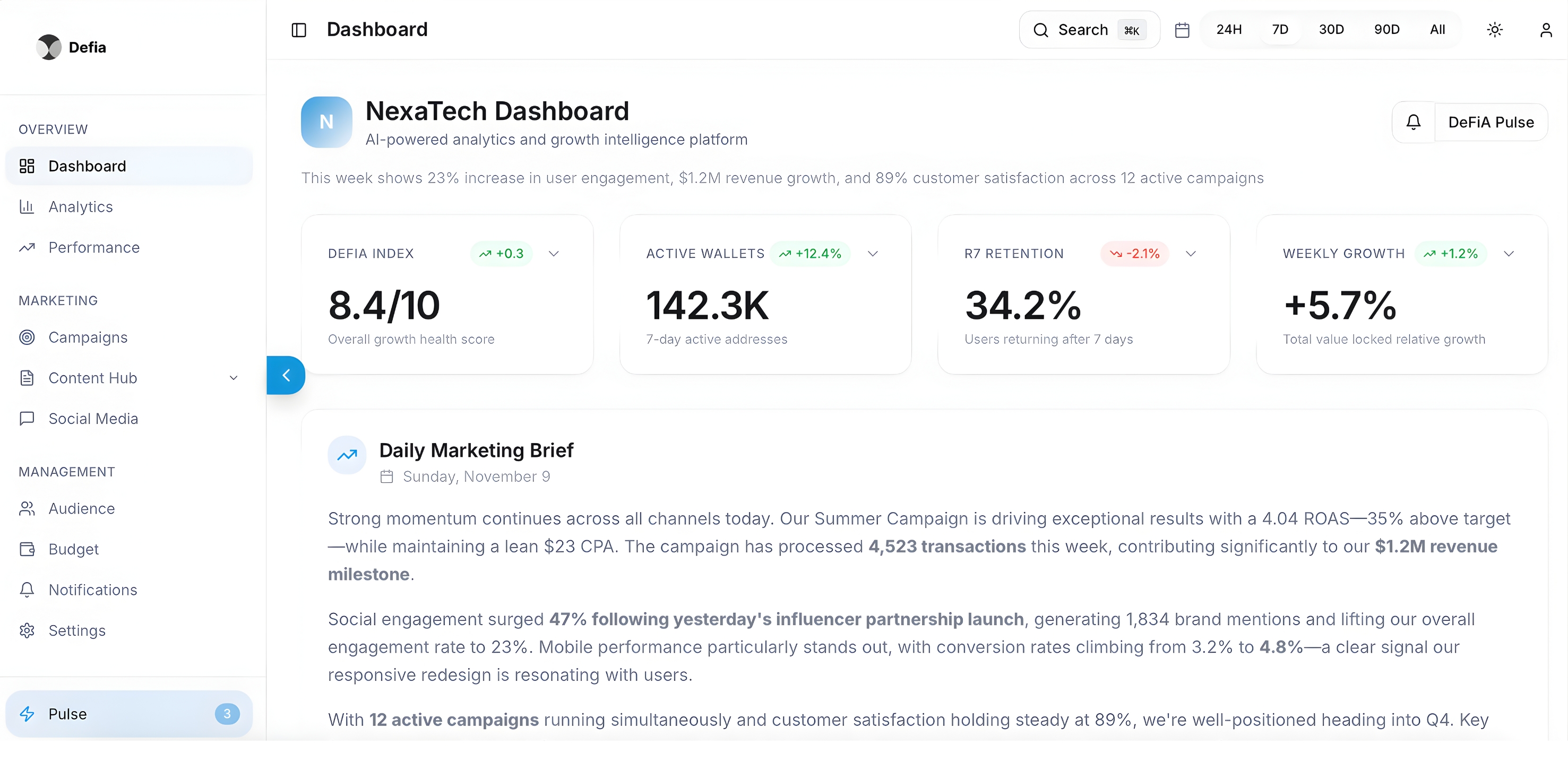The image size is (1568, 762).
Task: Click the blue collapse sidebar arrow tab
Action: click(286, 376)
